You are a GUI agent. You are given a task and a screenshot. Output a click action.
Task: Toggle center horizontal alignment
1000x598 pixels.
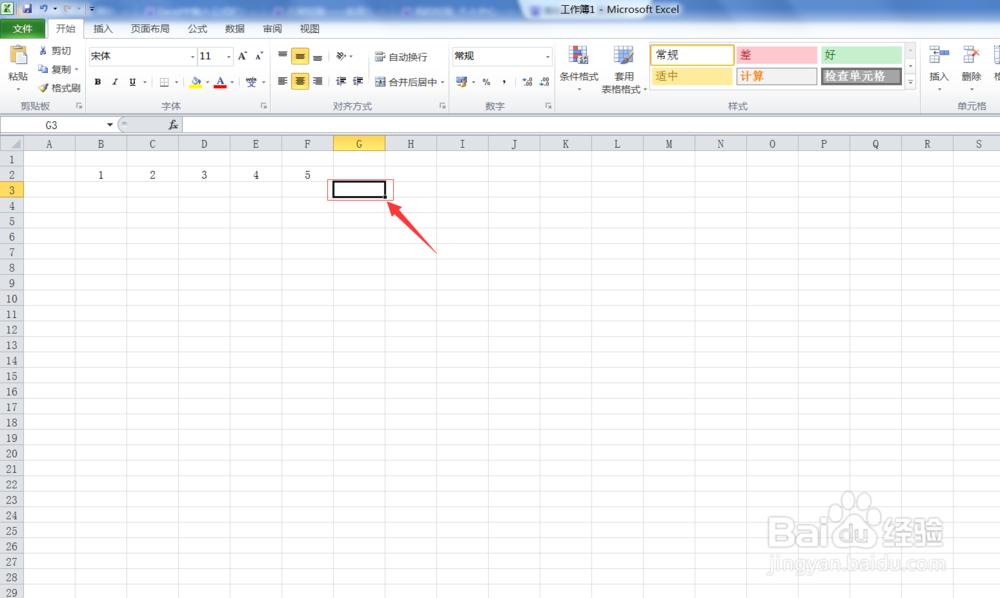tap(300, 81)
